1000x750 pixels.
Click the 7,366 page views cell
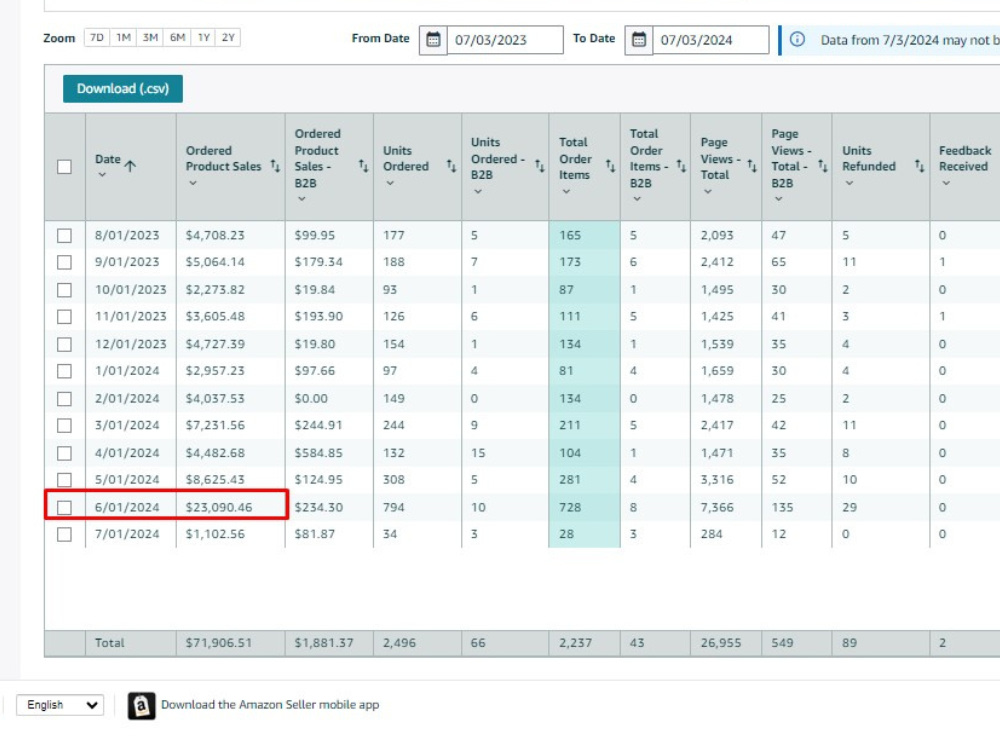[717, 508]
